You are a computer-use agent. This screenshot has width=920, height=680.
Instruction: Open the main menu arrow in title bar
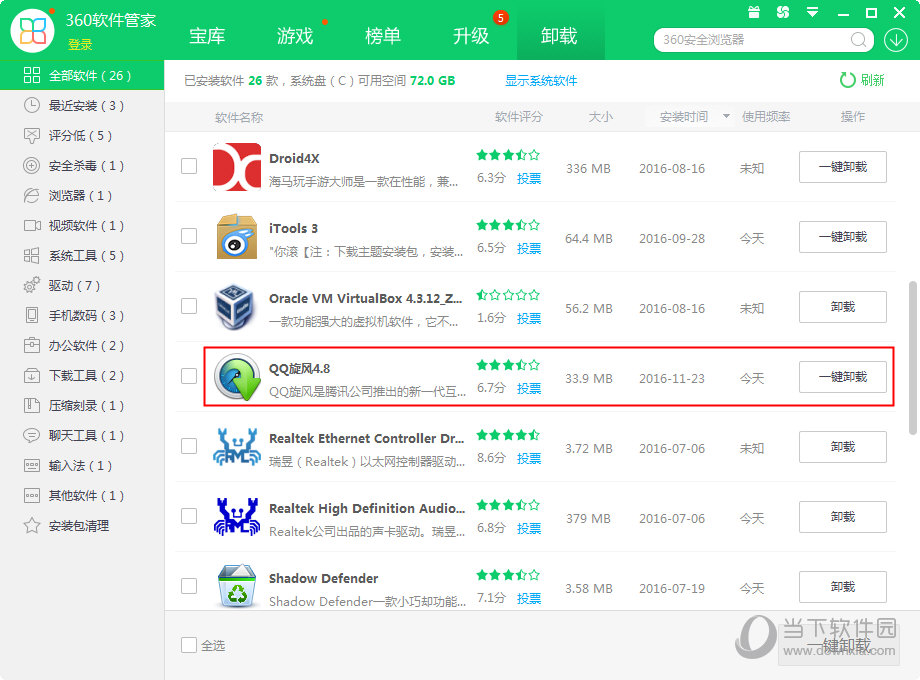810,12
